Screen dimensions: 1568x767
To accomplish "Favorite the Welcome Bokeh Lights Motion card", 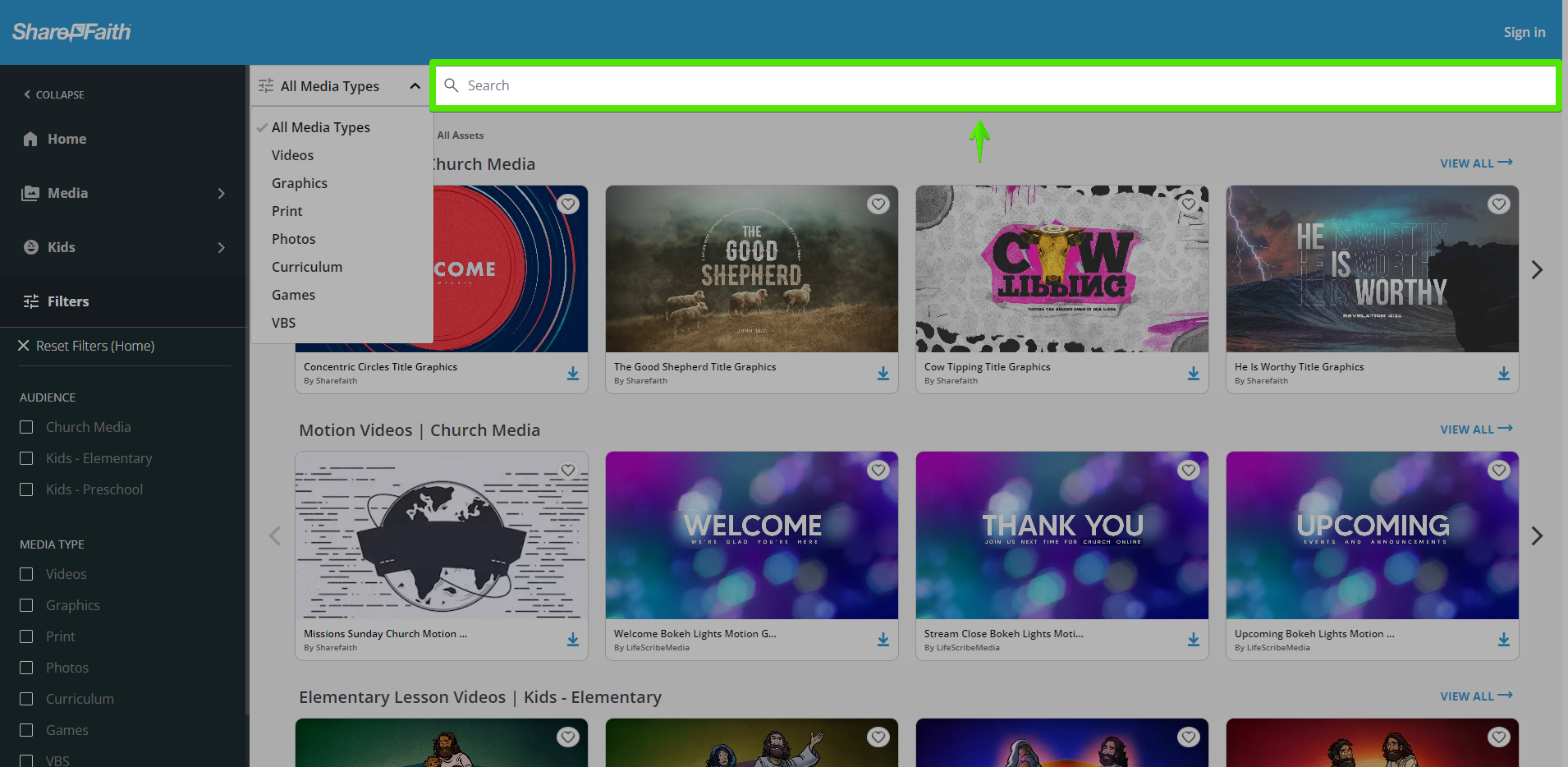I will (x=878, y=470).
